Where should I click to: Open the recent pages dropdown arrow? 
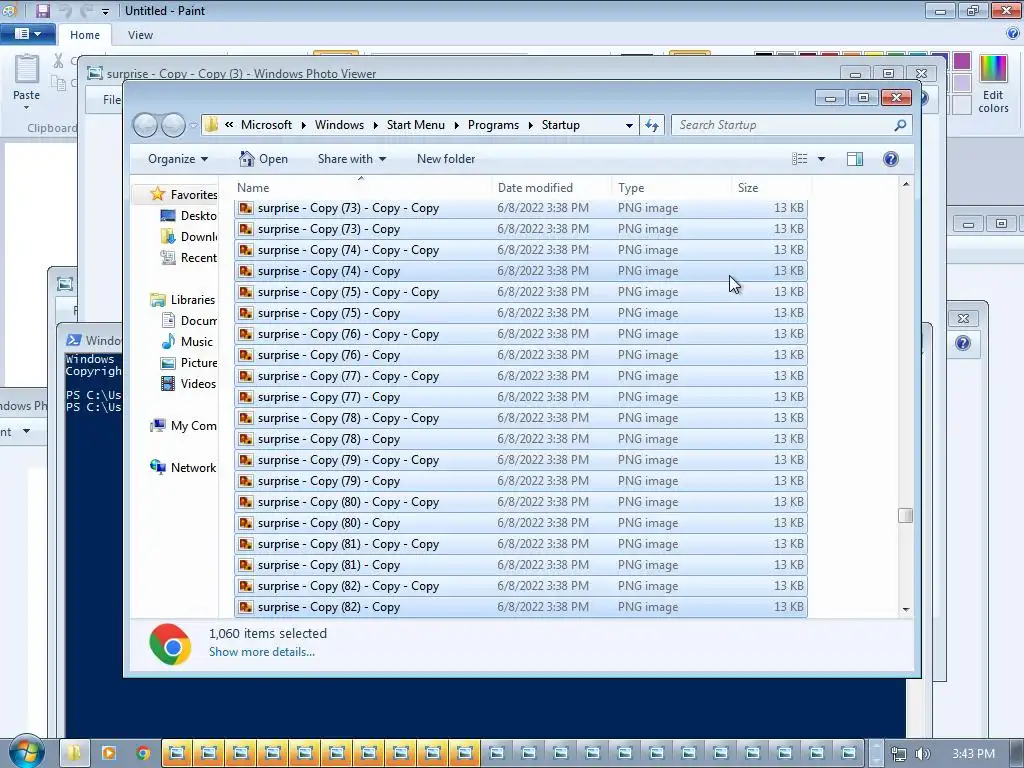tap(193, 125)
